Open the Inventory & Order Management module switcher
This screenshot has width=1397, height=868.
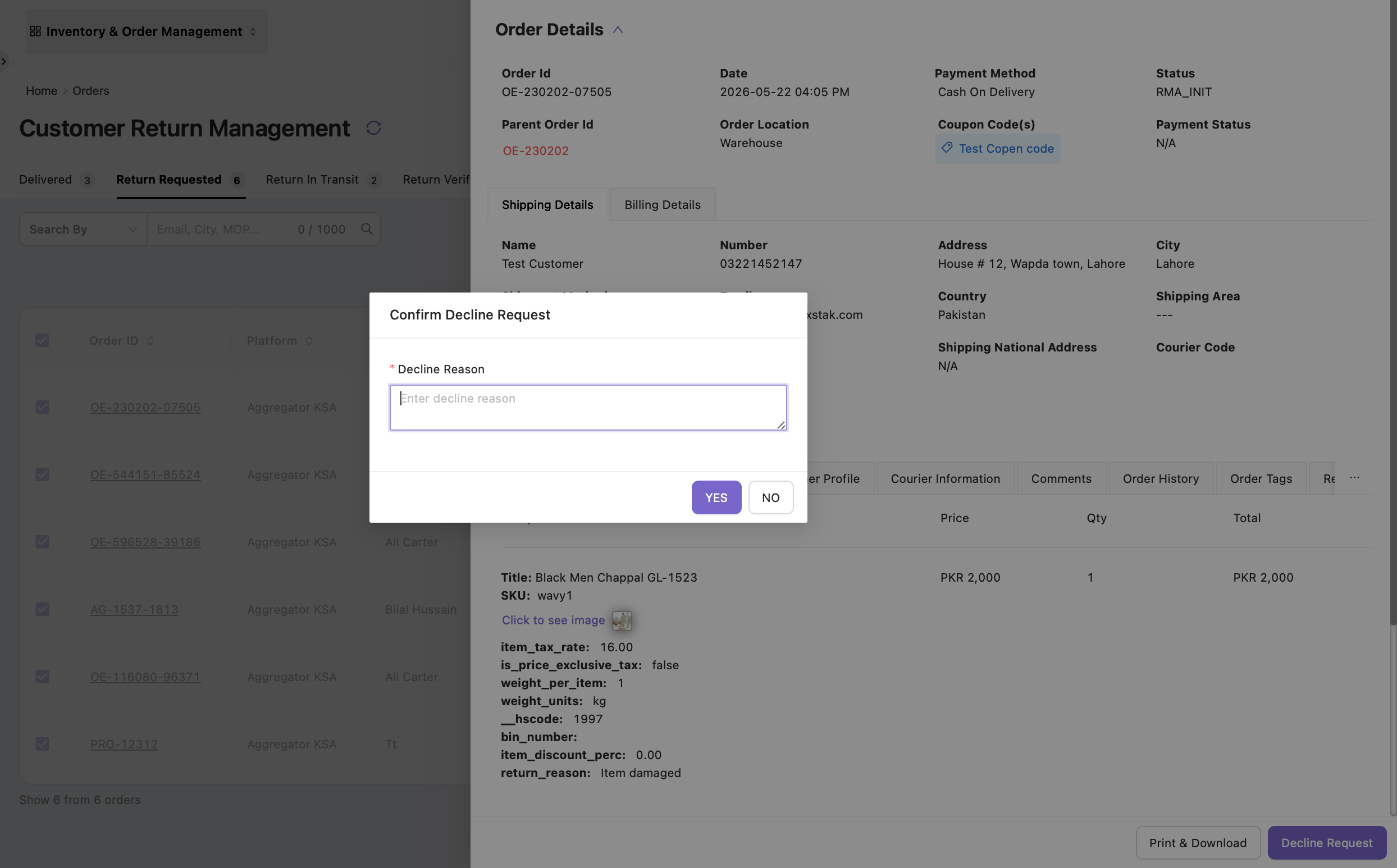(146, 31)
